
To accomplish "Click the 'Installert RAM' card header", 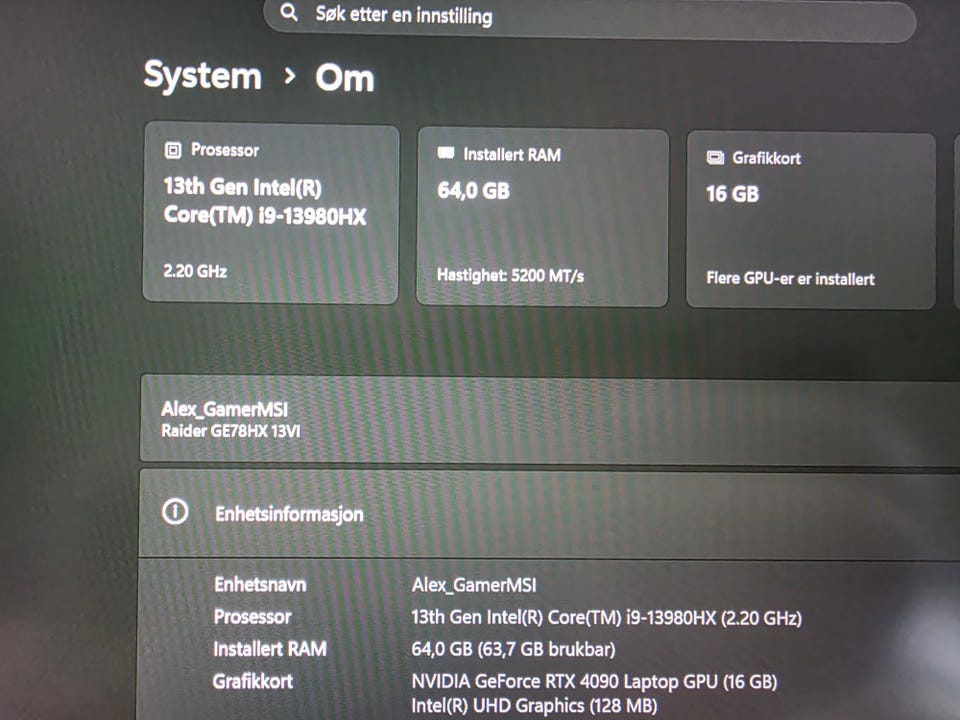I will 512,155.
